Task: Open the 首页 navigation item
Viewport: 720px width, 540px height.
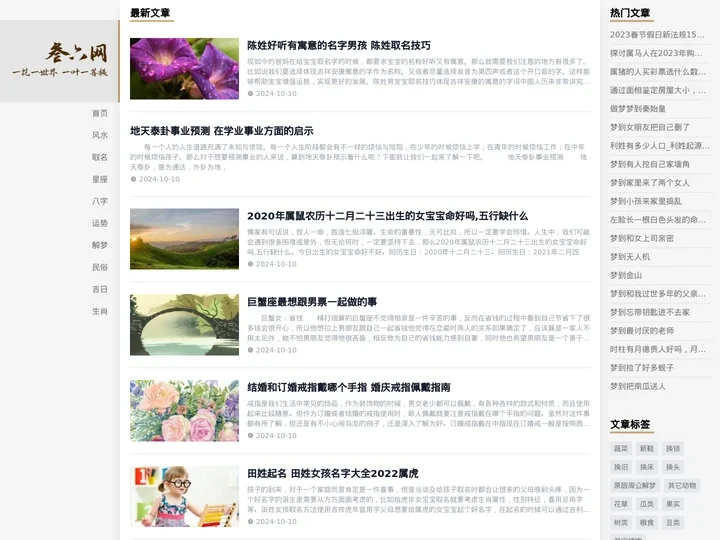Action: click(x=100, y=113)
